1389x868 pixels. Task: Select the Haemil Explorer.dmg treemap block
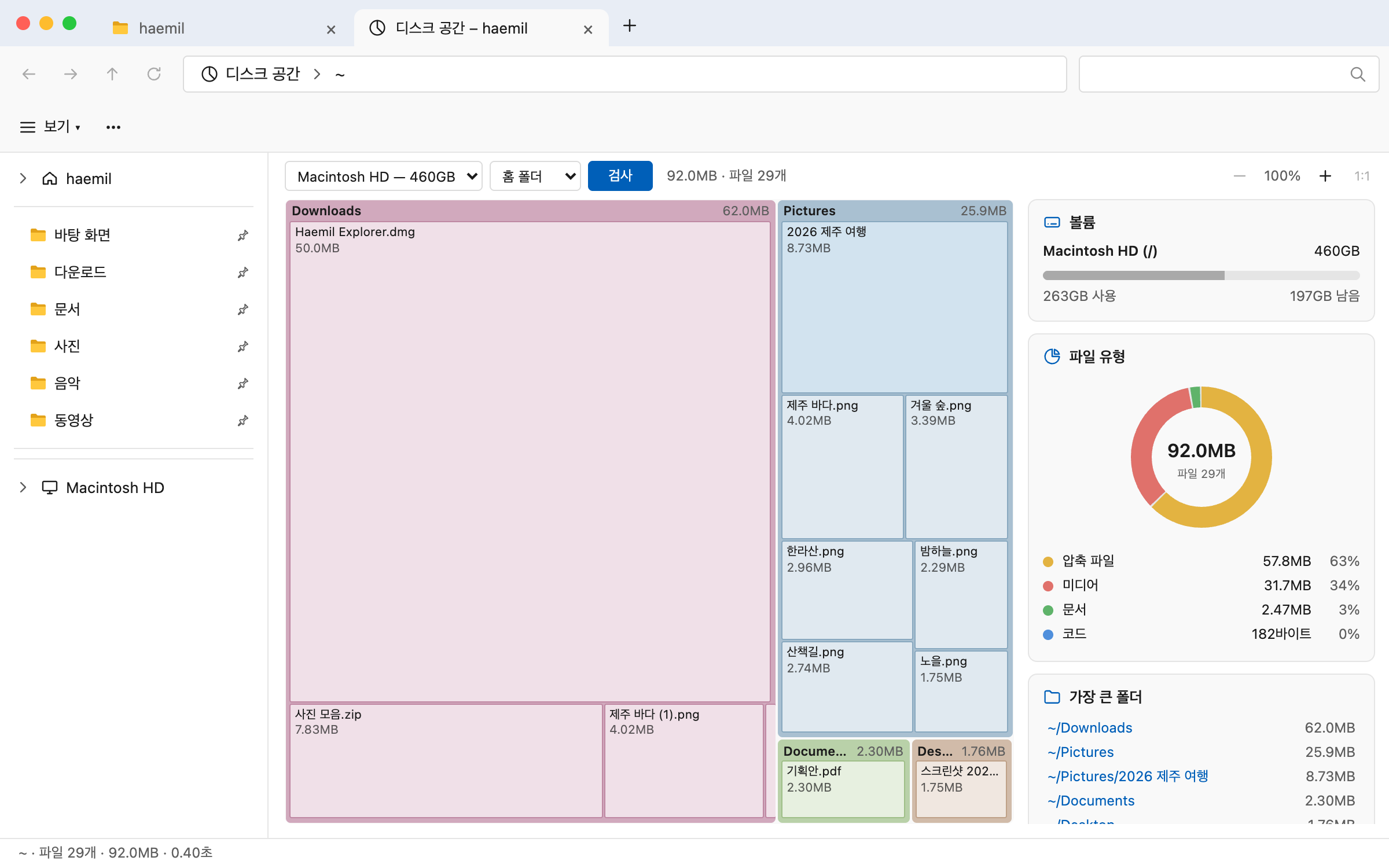click(530, 462)
